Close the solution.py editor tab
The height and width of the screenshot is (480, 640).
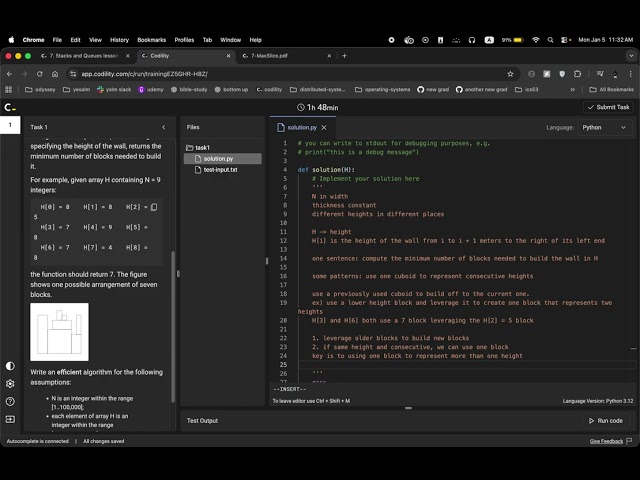tap(324, 128)
